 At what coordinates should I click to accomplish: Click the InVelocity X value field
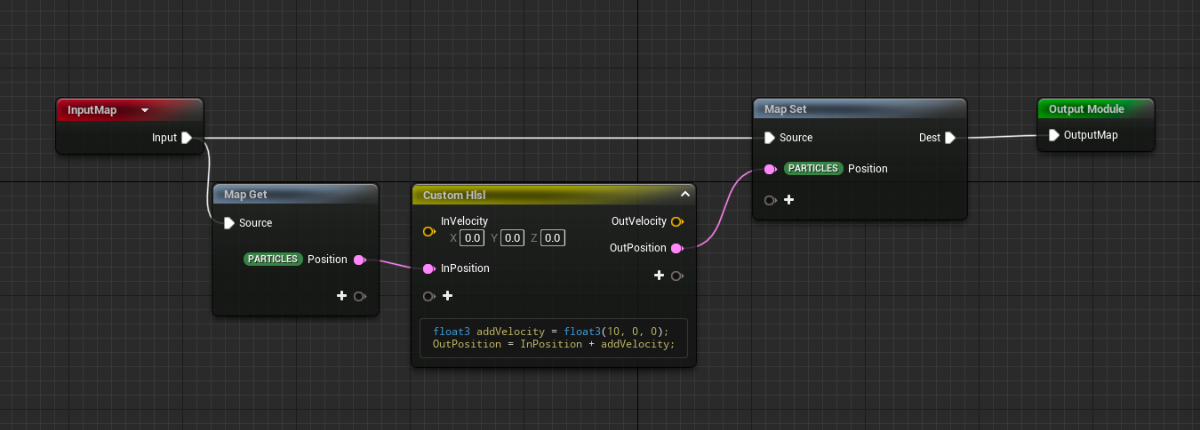pos(472,238)
